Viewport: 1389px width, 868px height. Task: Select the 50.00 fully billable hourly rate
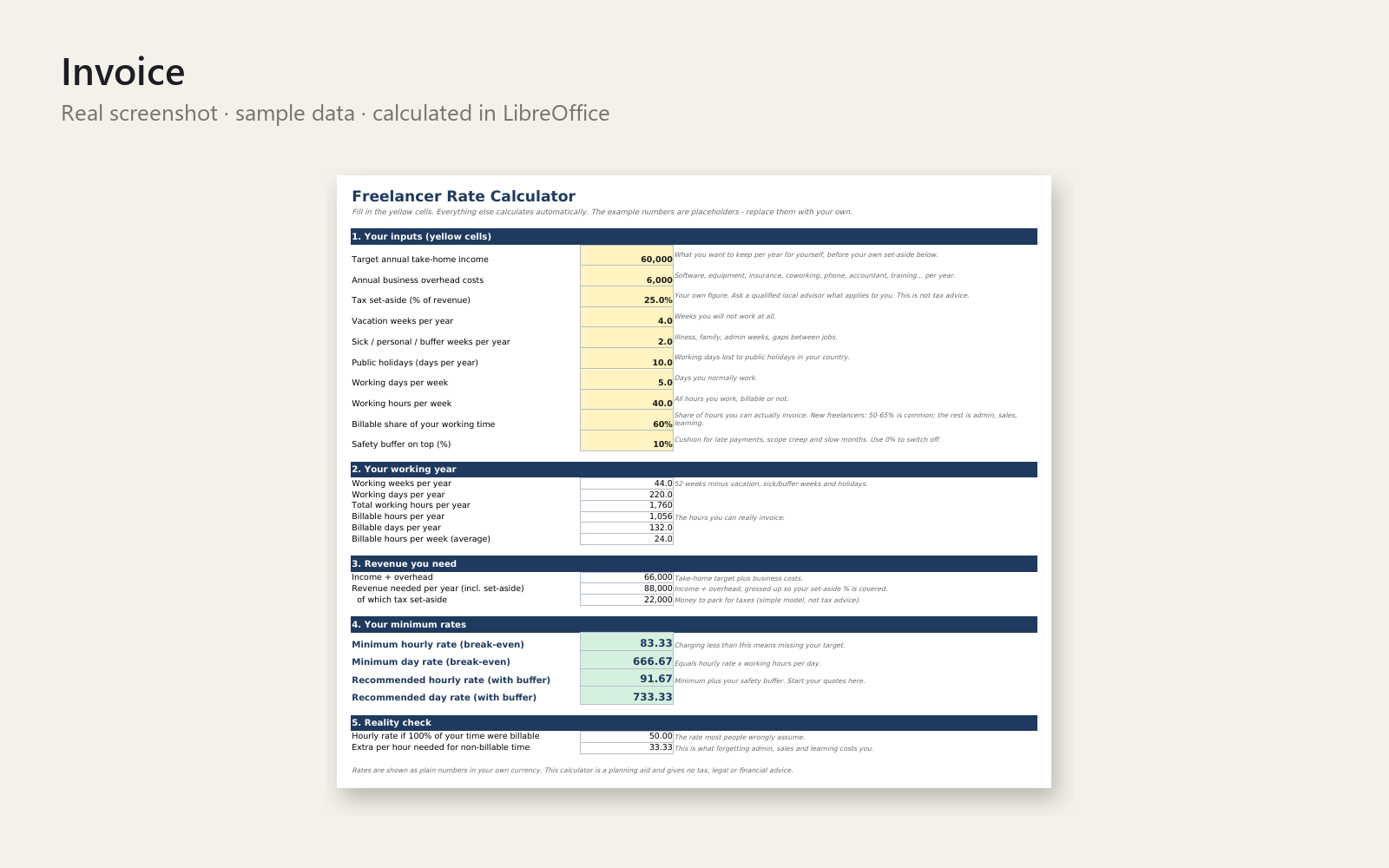point(627,736)
